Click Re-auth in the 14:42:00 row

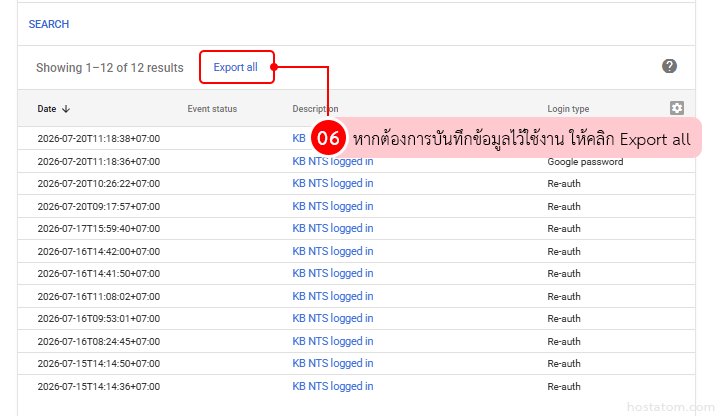click(x=564, y=252)
